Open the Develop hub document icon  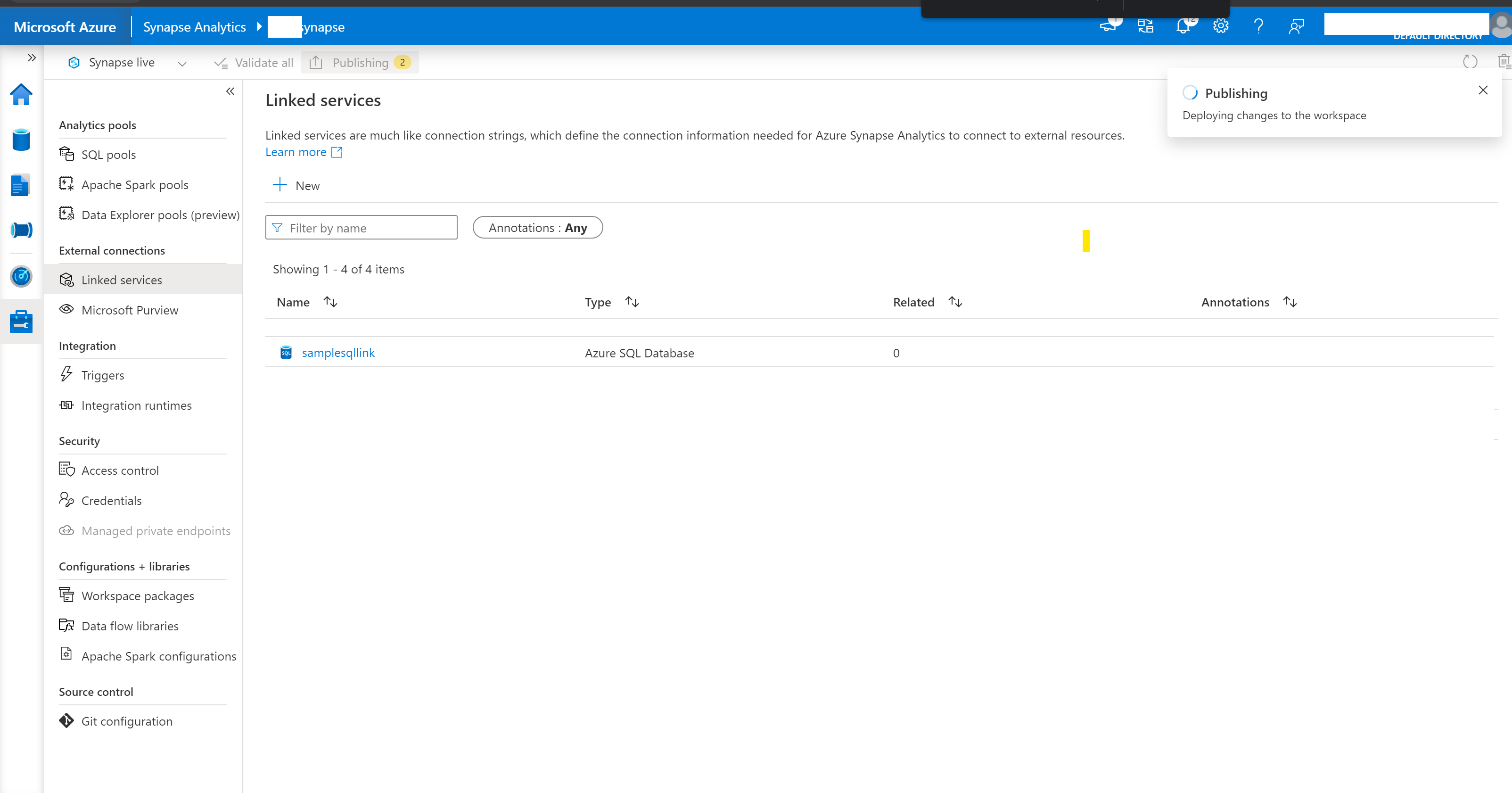point(21,184)
